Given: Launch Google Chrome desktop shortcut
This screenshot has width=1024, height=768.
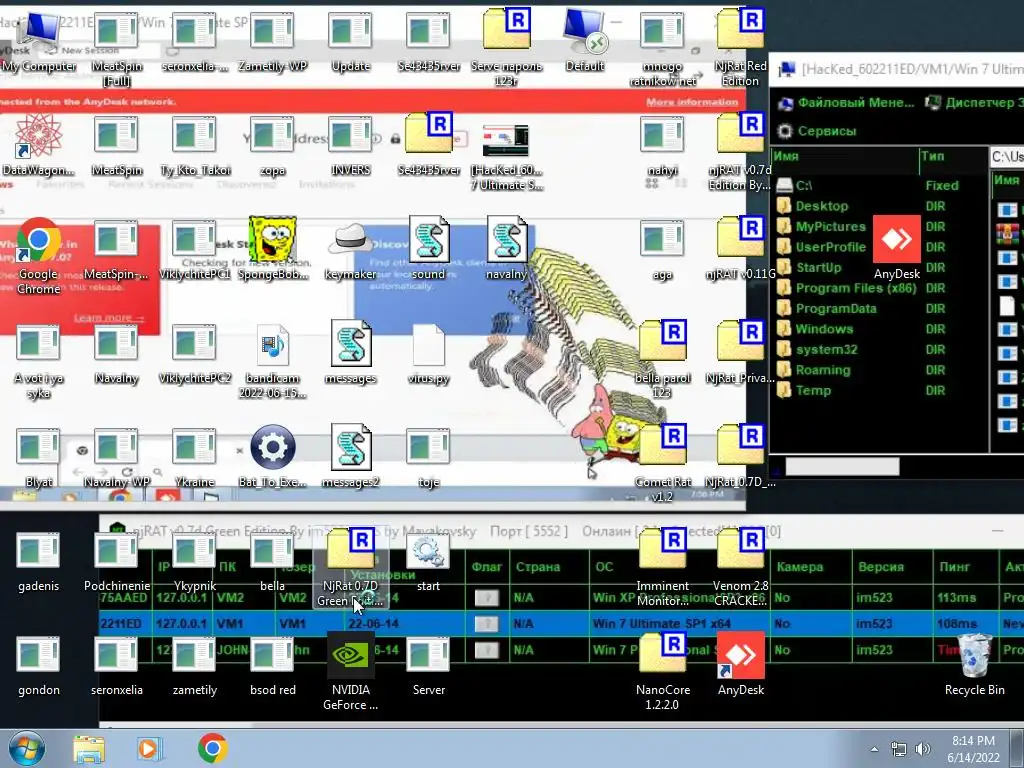Looking at the screenshot, I should point(38,256).
